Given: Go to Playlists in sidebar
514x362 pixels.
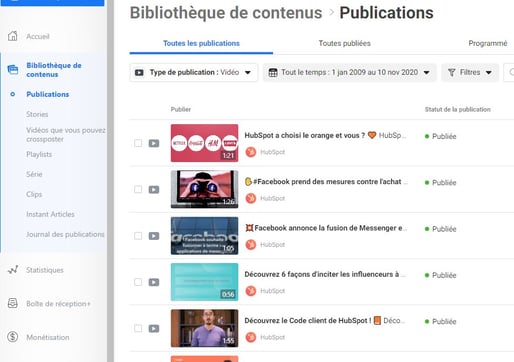Looking at the screenshot, I should click(x=39, y=154).
